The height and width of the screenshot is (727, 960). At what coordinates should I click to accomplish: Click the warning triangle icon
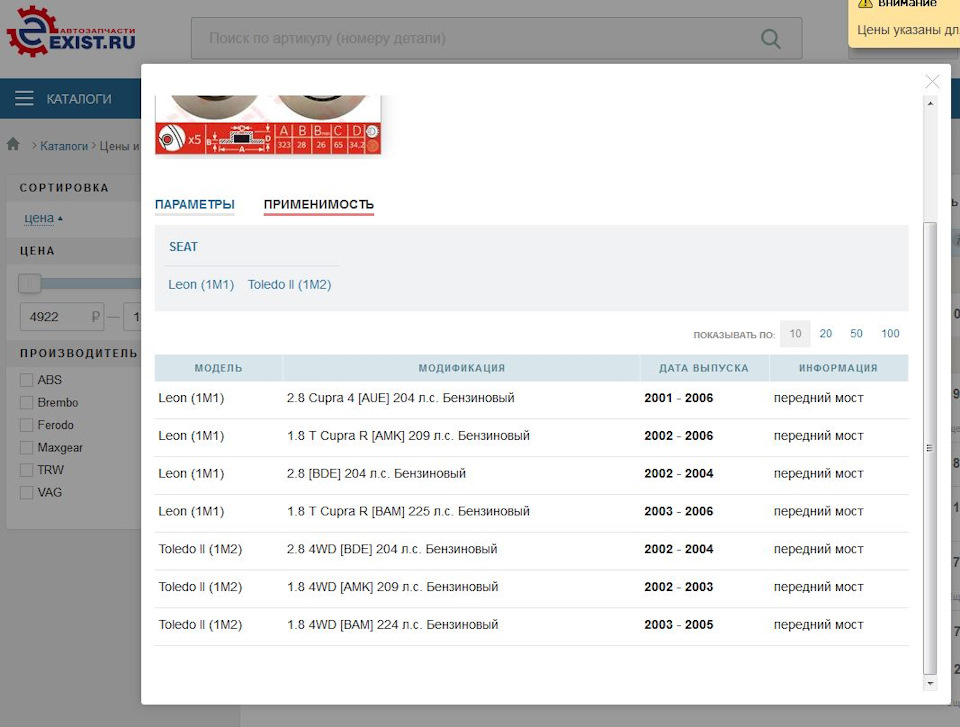click(865, 4)
